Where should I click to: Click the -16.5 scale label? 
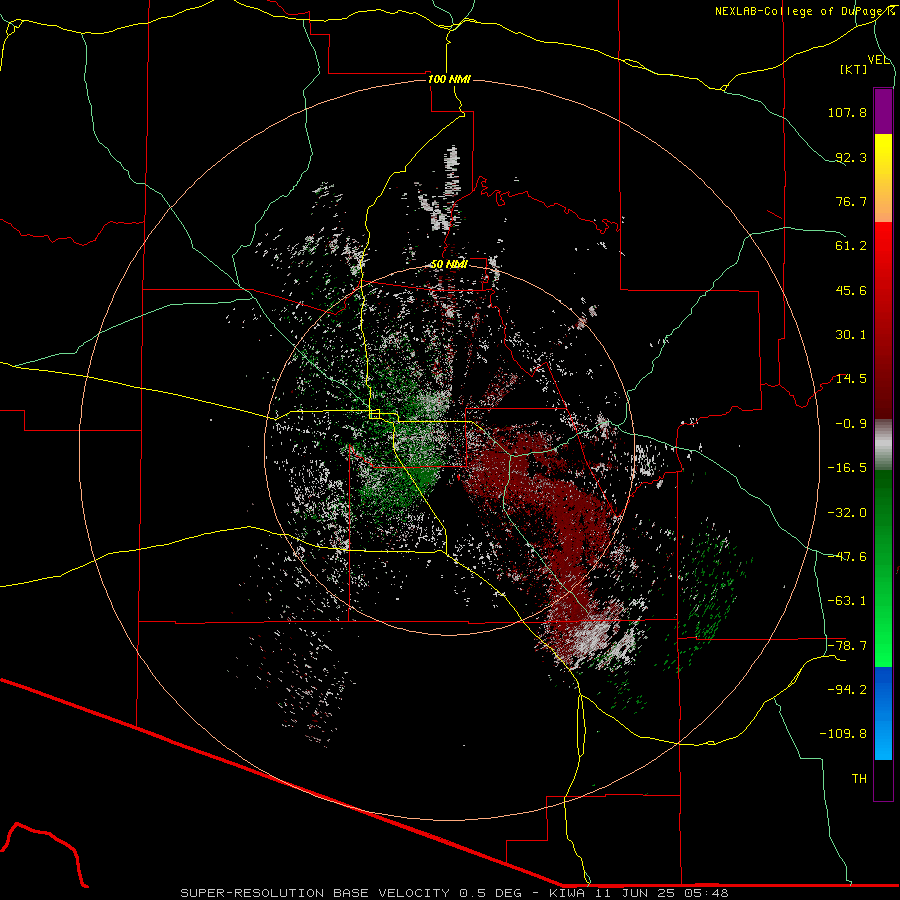tap(847, 468)
